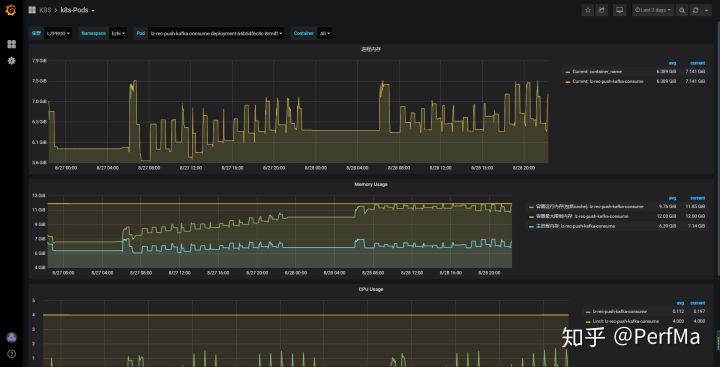Sort Memory Usage legend by current
The image size is (720, 367).
tap(697, 198)
